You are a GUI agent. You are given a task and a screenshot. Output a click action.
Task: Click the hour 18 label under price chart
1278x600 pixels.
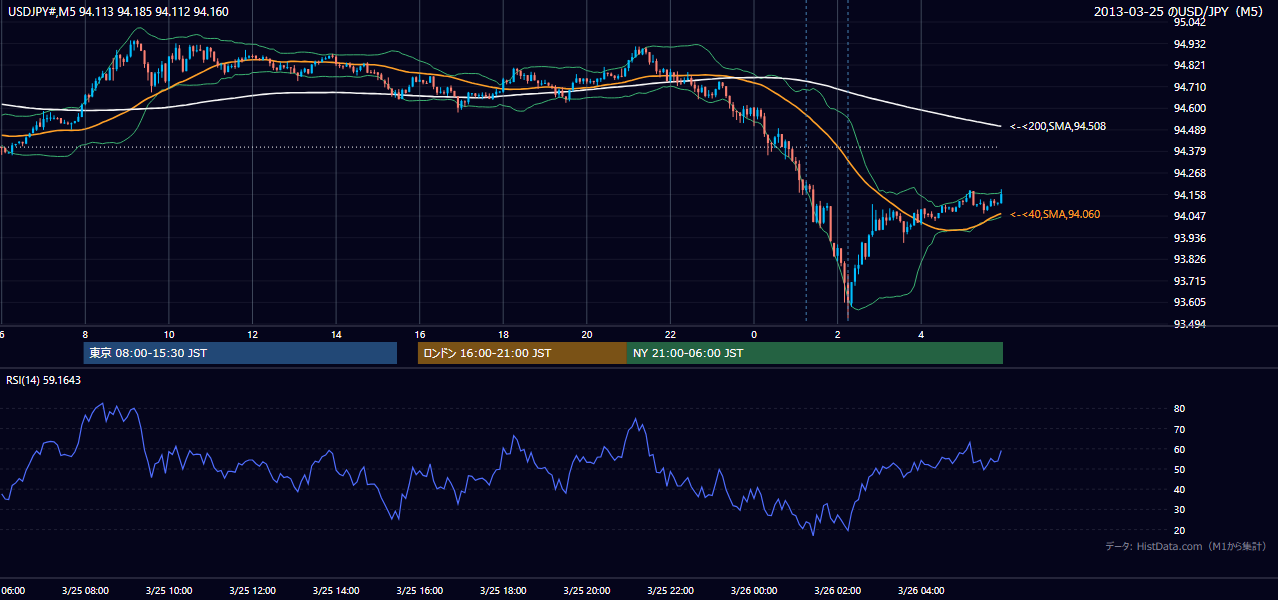tap(504, 334)
